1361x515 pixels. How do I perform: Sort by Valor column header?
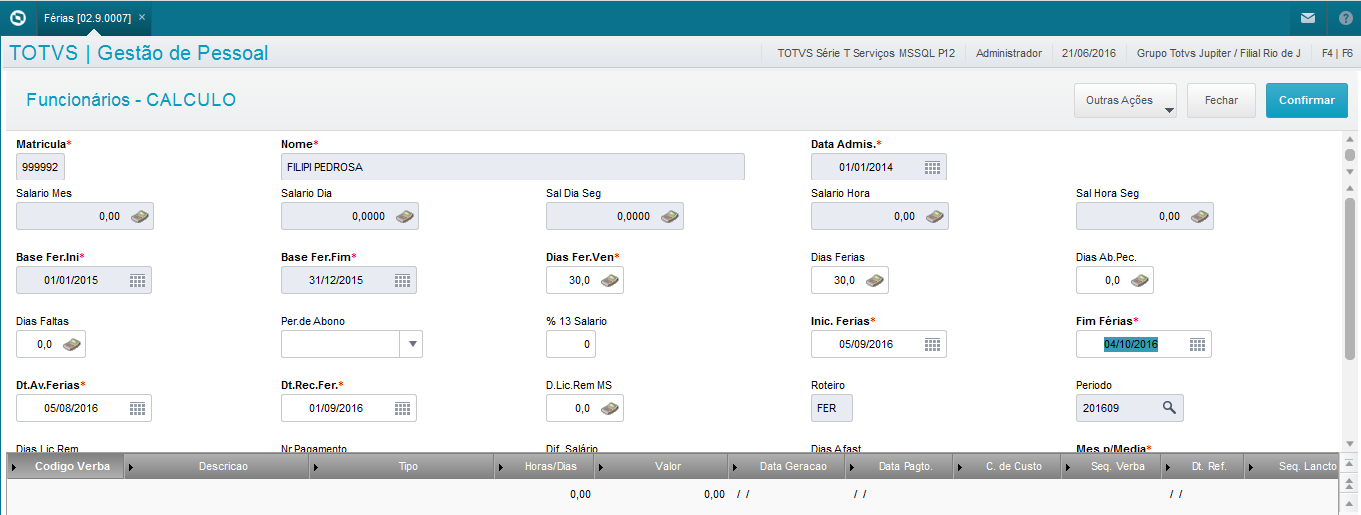pos(662,467)
